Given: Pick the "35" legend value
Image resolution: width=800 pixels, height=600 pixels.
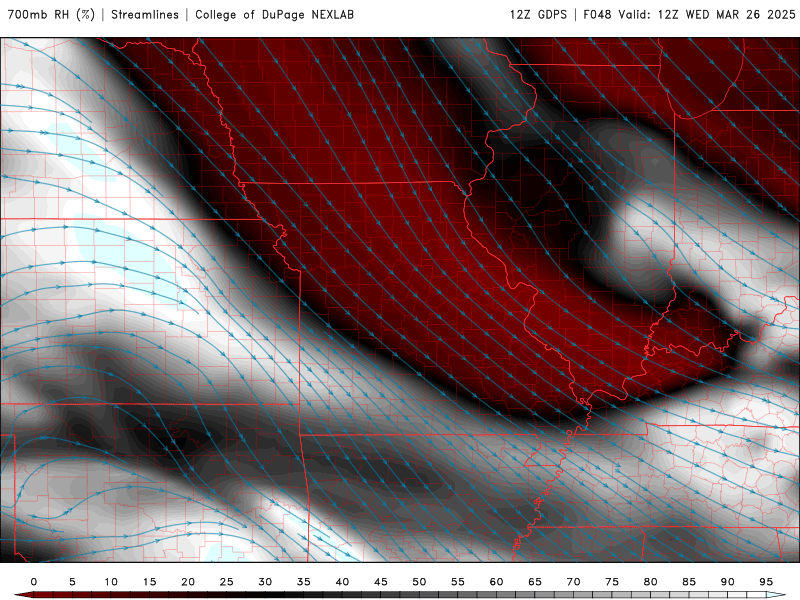Looking at the screenshot, I should pyautogui.click(x=304, y=582).
